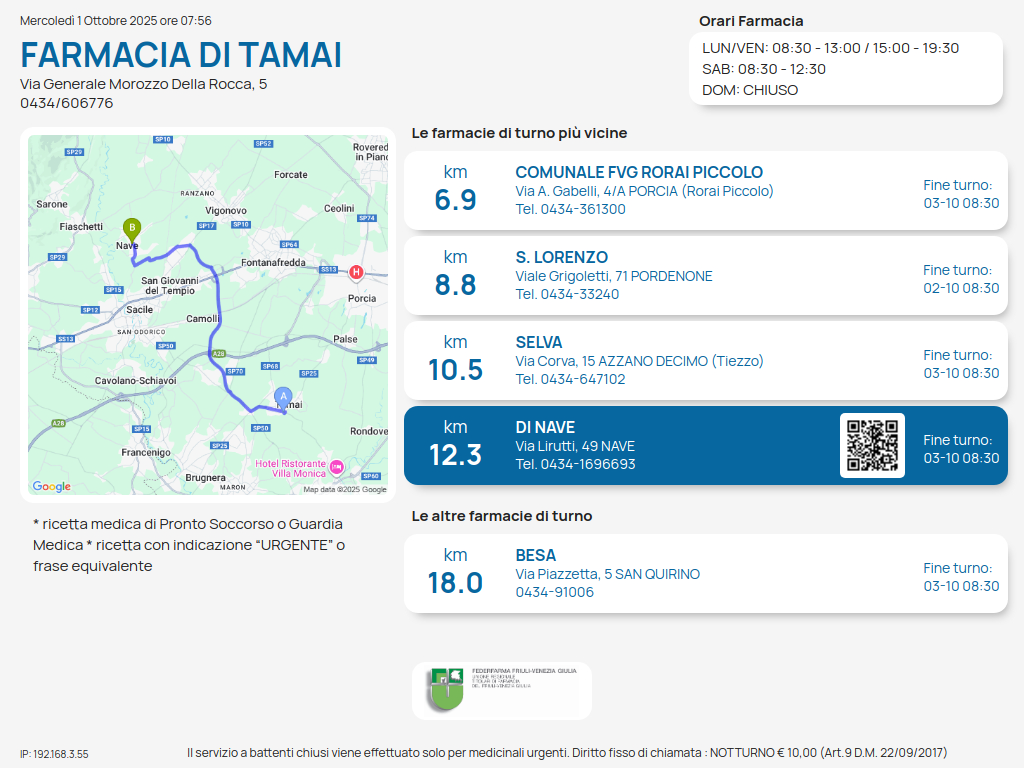Open the QR code for Di Nave
The width and height of the screenshot is (1024, 768).
(x=872, y=445)
